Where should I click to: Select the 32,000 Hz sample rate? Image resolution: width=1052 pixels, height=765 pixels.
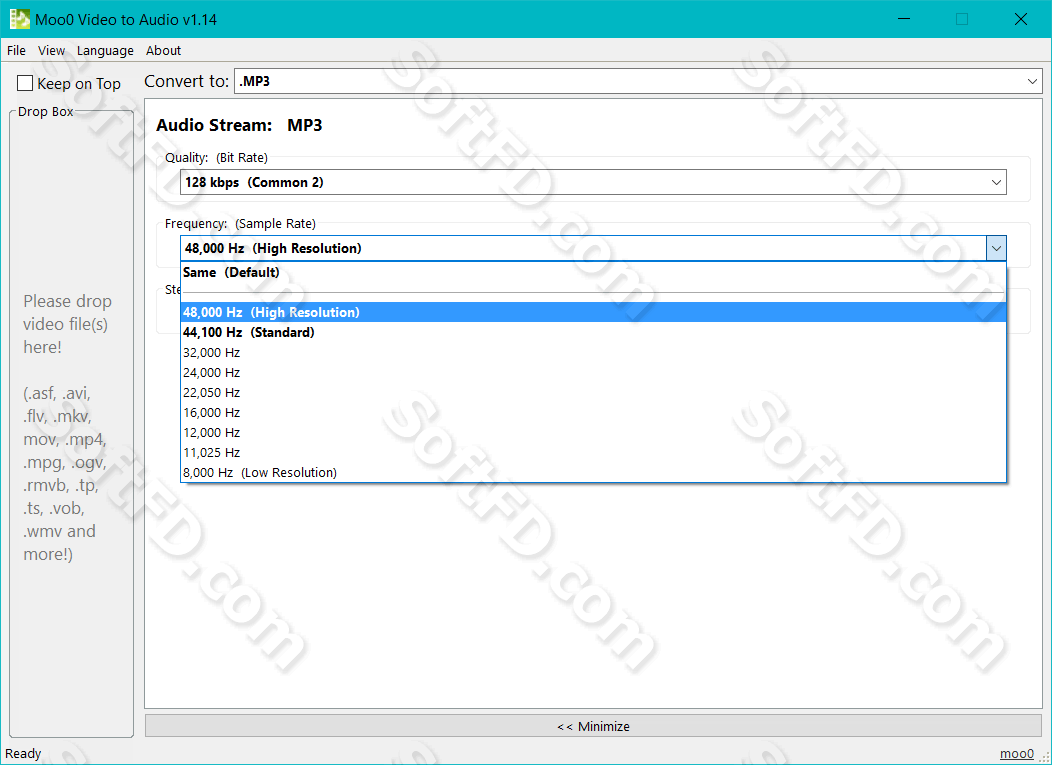pos(593,352)
